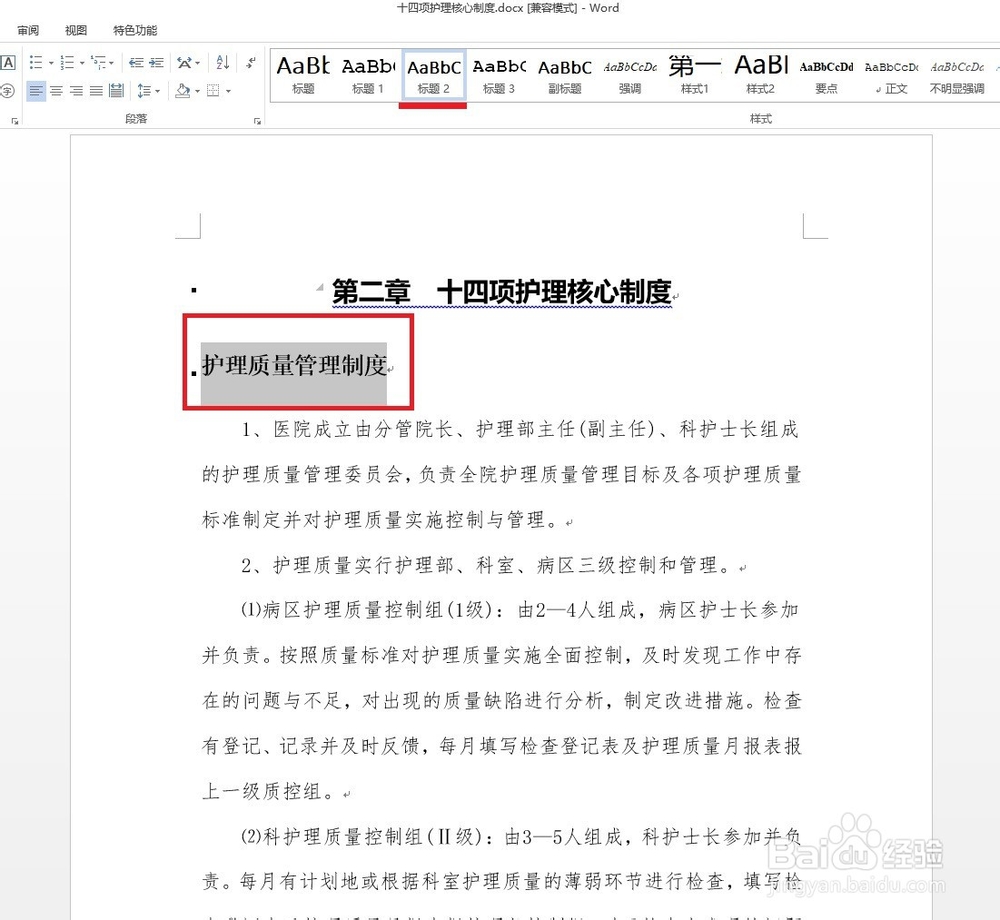Click character border A icon
The image size is (1000, 920).
coord(8,62)
